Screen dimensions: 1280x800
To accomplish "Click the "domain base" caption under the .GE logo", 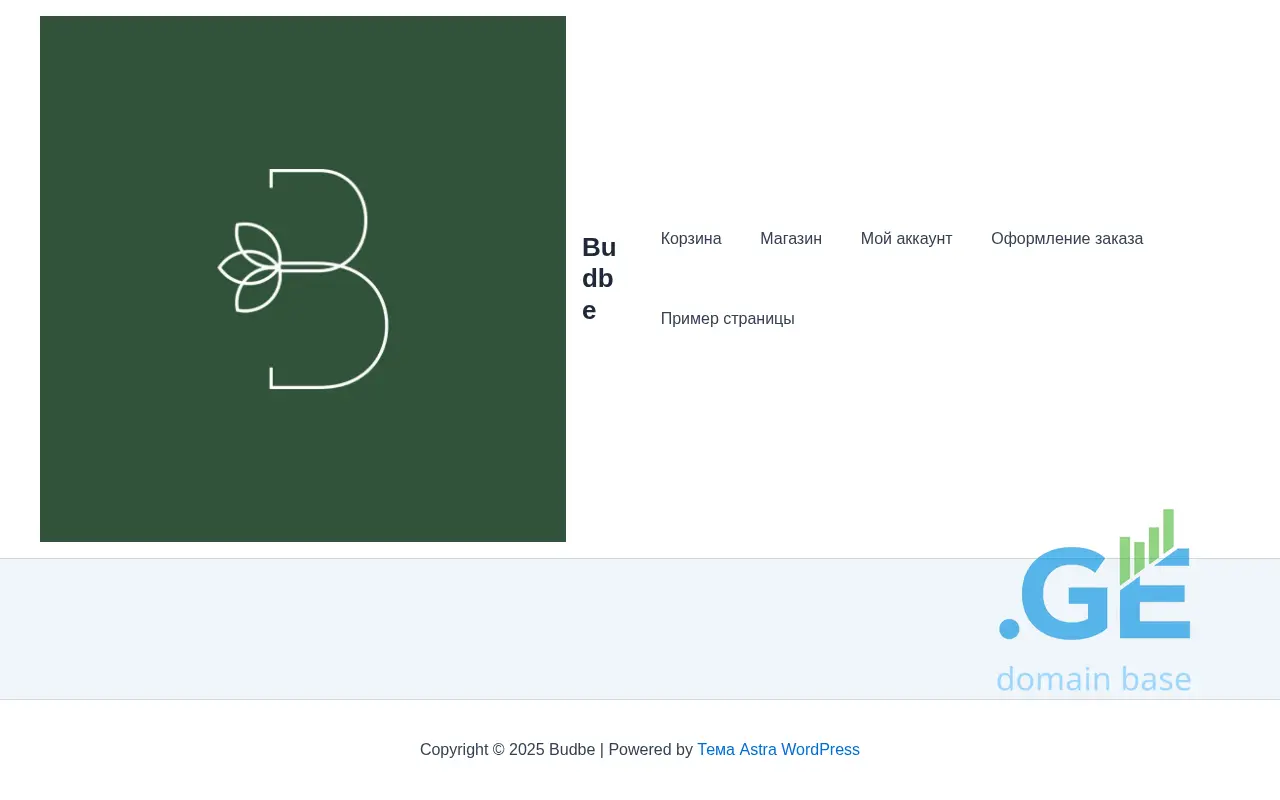I will point(1093,679).
